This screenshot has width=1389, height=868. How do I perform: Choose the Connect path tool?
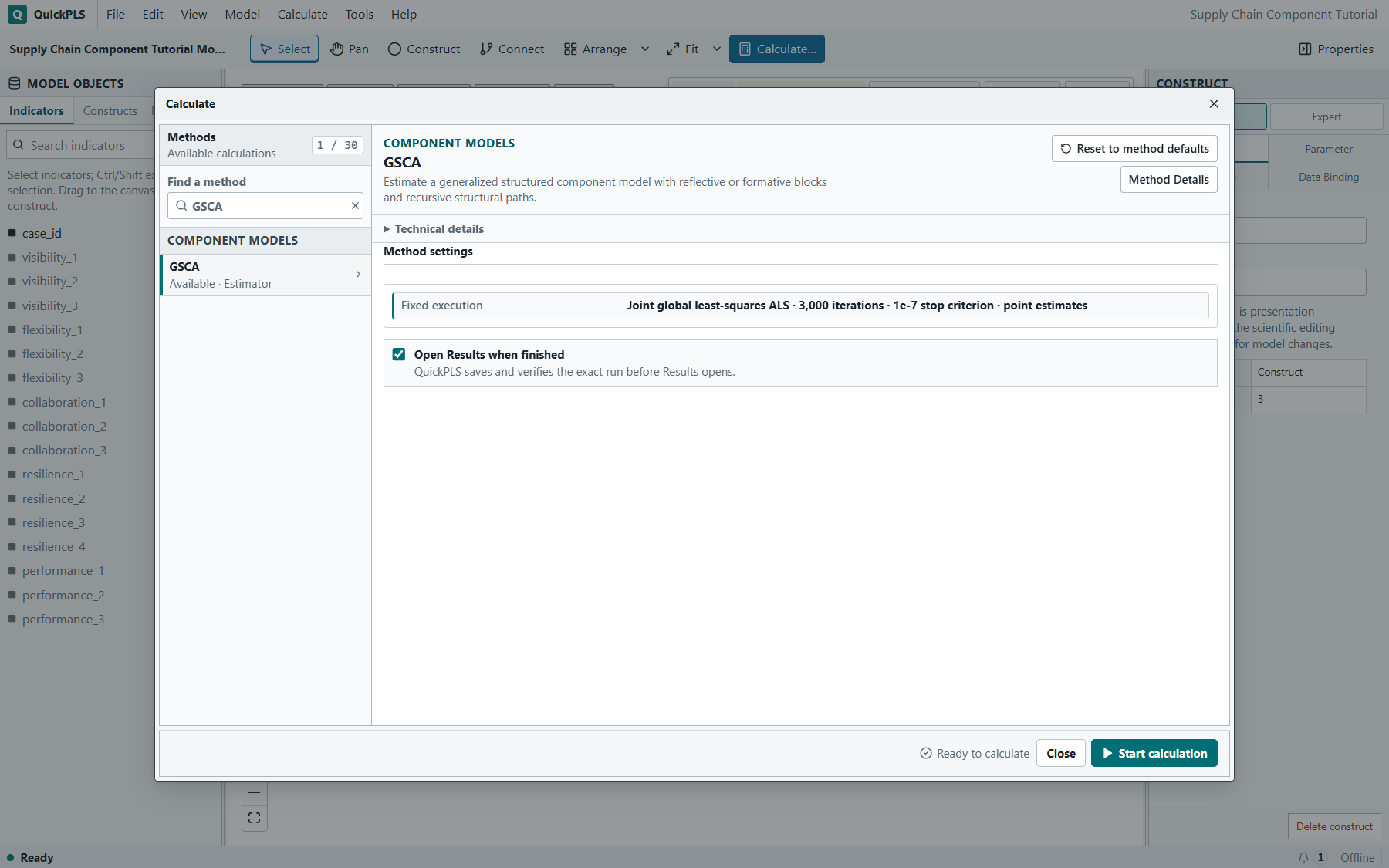click(x=512, y=49)
